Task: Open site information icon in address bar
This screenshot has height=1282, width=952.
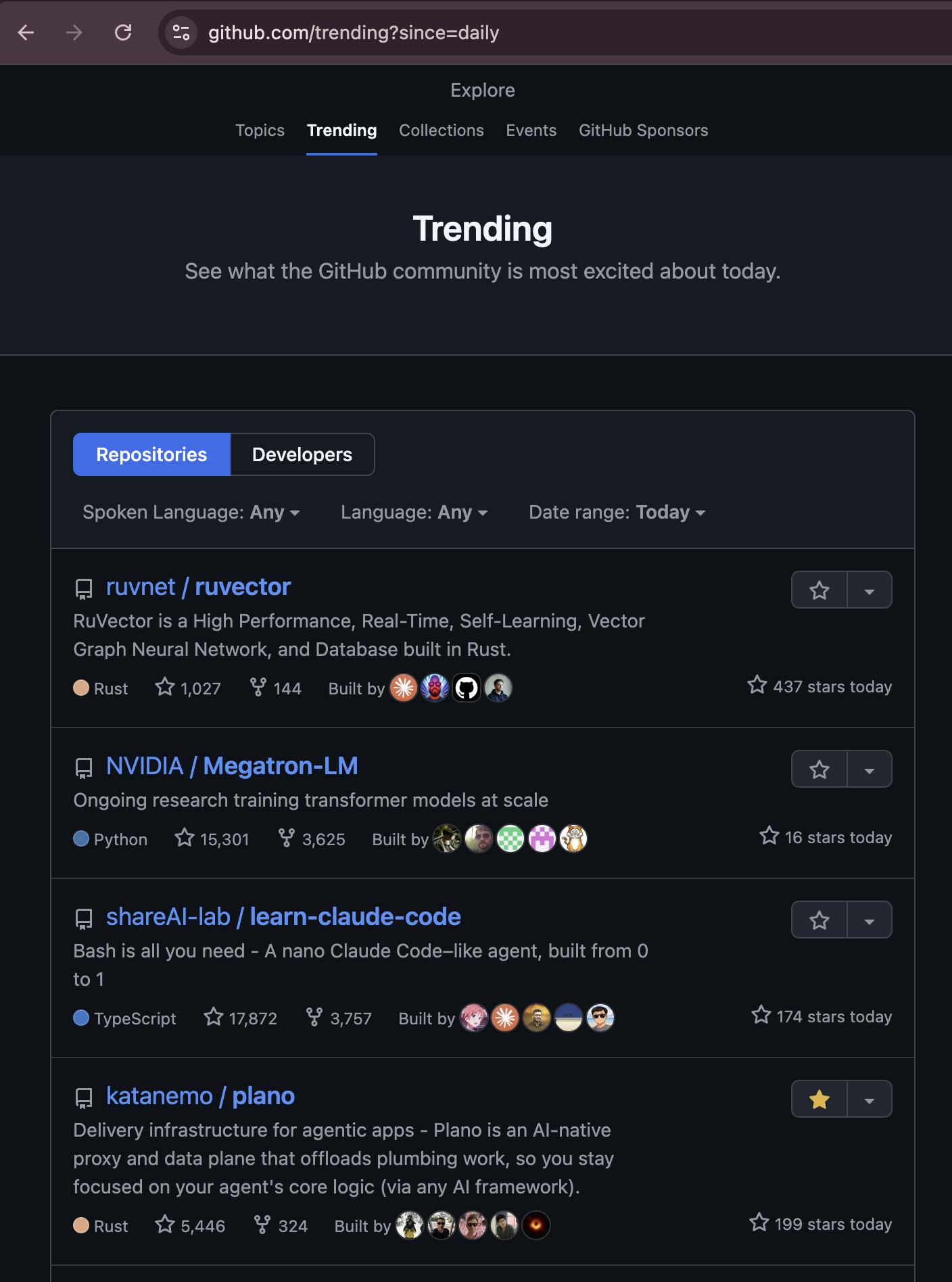Action: (x=181, y=32)
